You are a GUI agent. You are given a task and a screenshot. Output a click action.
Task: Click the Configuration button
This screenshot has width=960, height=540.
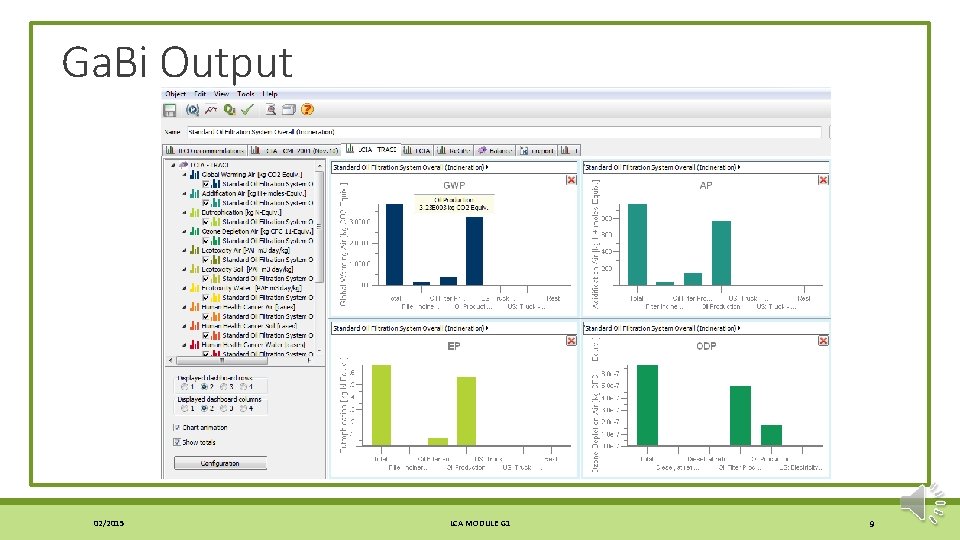[220, 463]
